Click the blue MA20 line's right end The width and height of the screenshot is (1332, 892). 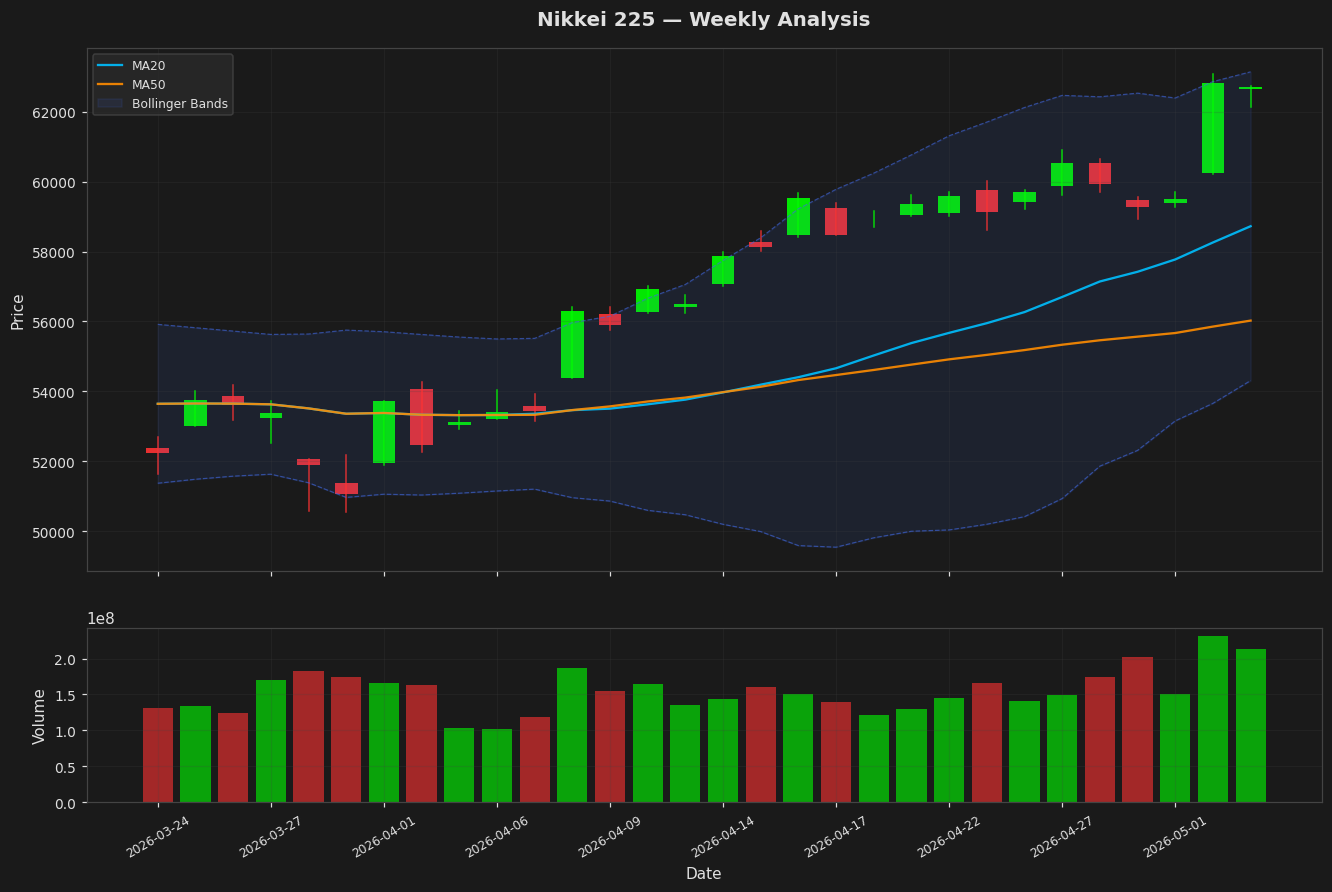tap(1250, 226)
